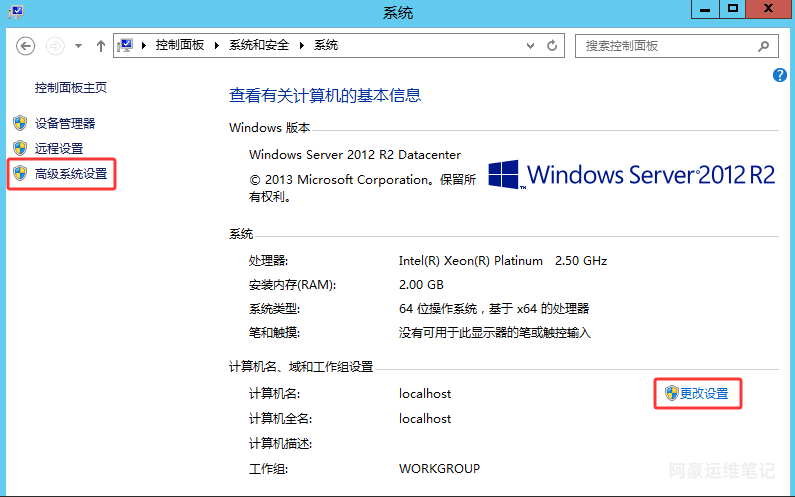Click the Forward navigation arrow
Image resolution: width=795 pixels, height=497 pixels.
pyautogui.click(x=55, y=46)
